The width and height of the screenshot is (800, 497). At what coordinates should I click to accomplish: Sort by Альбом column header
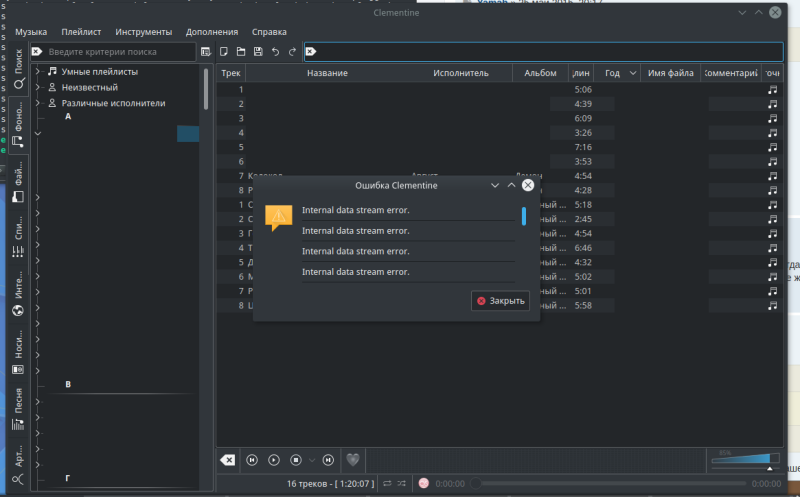pyautogui.click(x=540, y=73)
